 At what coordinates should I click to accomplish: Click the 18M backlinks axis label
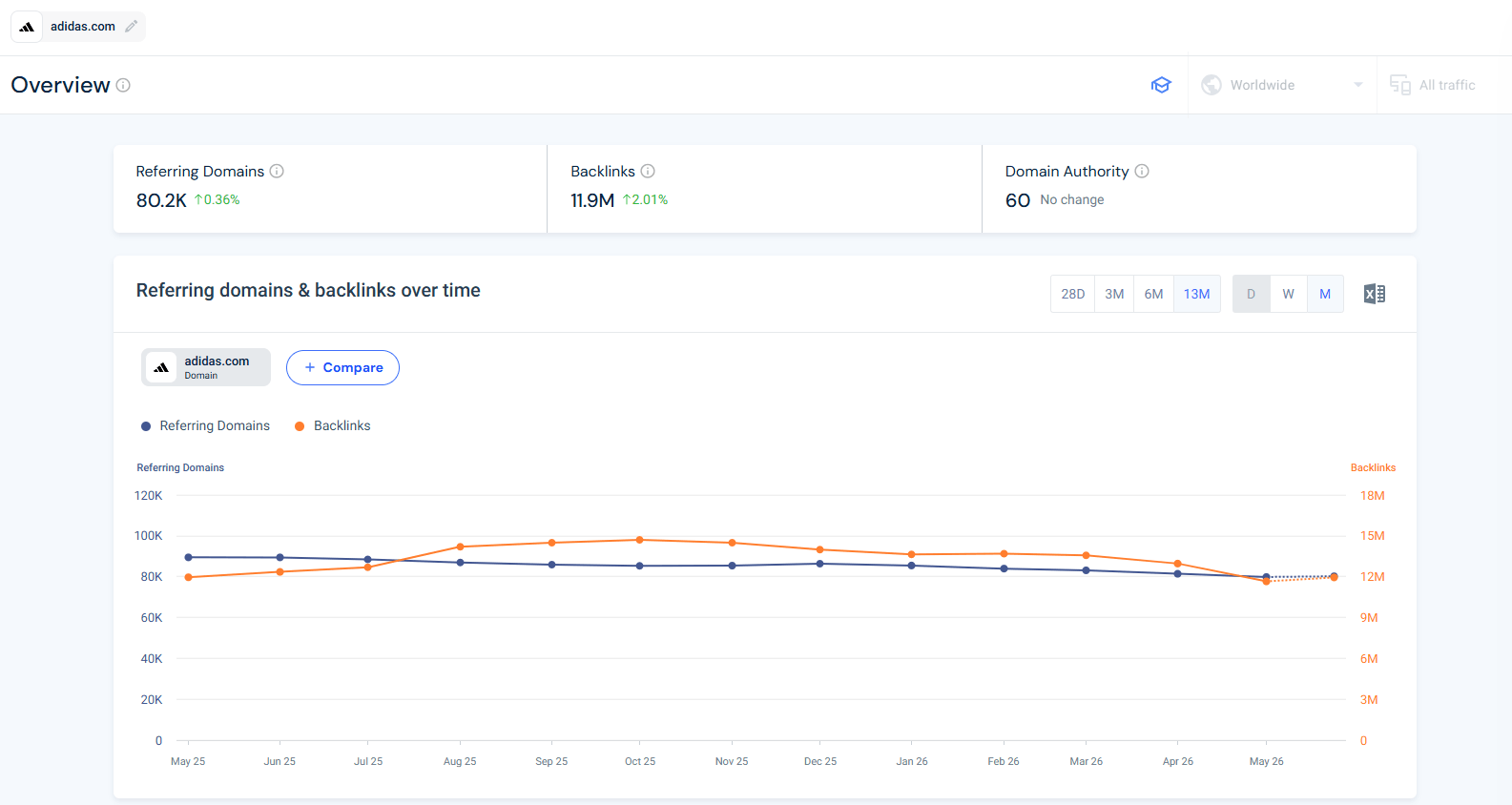coord(1373,496)
